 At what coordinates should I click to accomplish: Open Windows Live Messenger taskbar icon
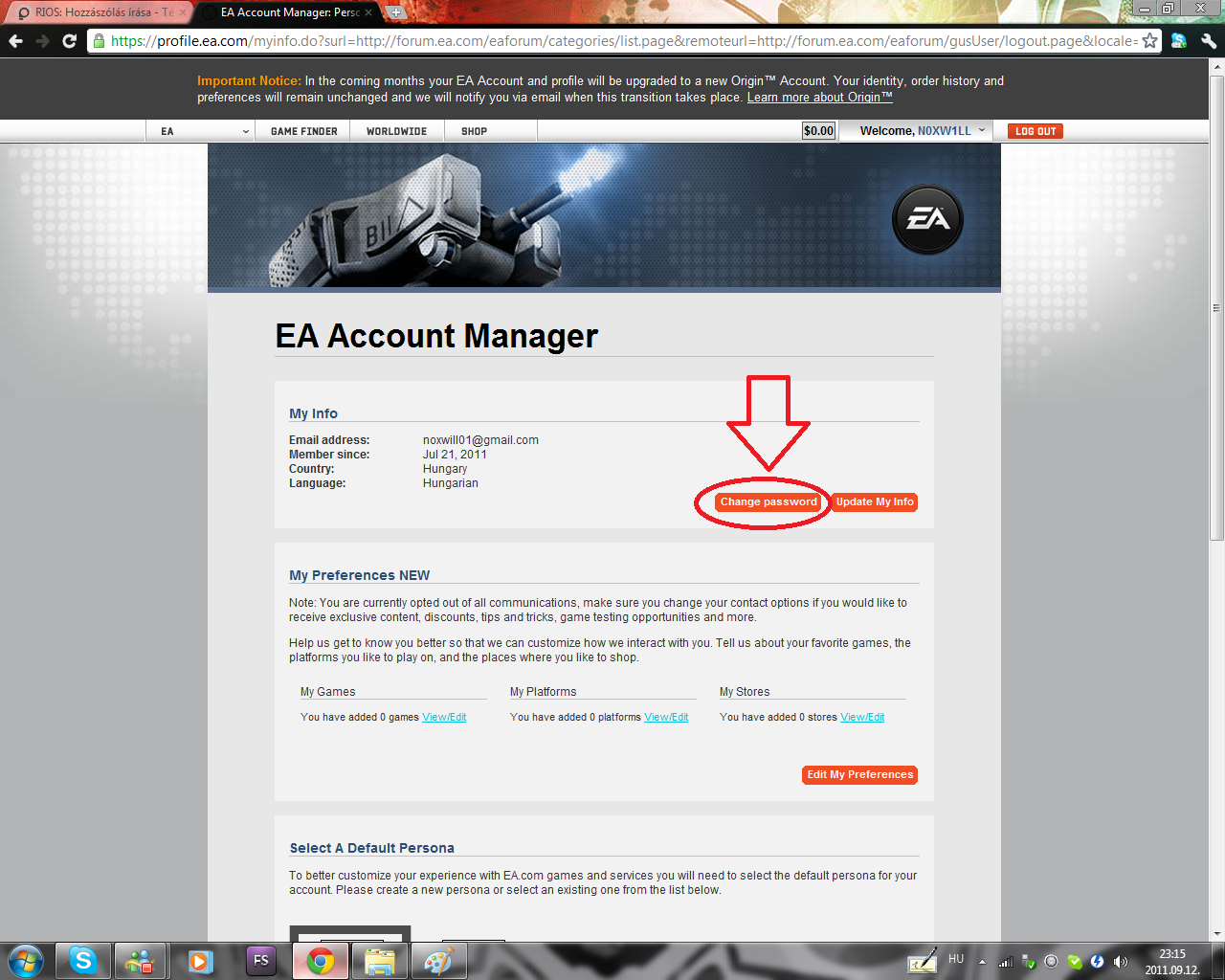(141, 960)
